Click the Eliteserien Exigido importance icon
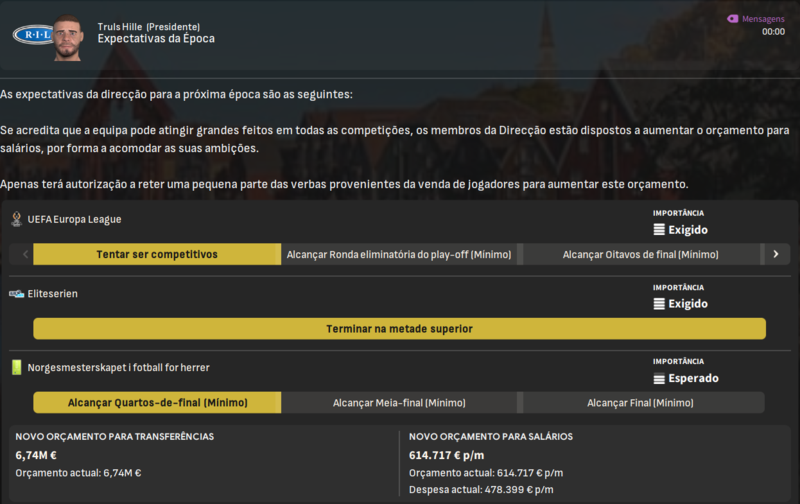The width and height of the screenshot is (800, 504). click(659, 304)
